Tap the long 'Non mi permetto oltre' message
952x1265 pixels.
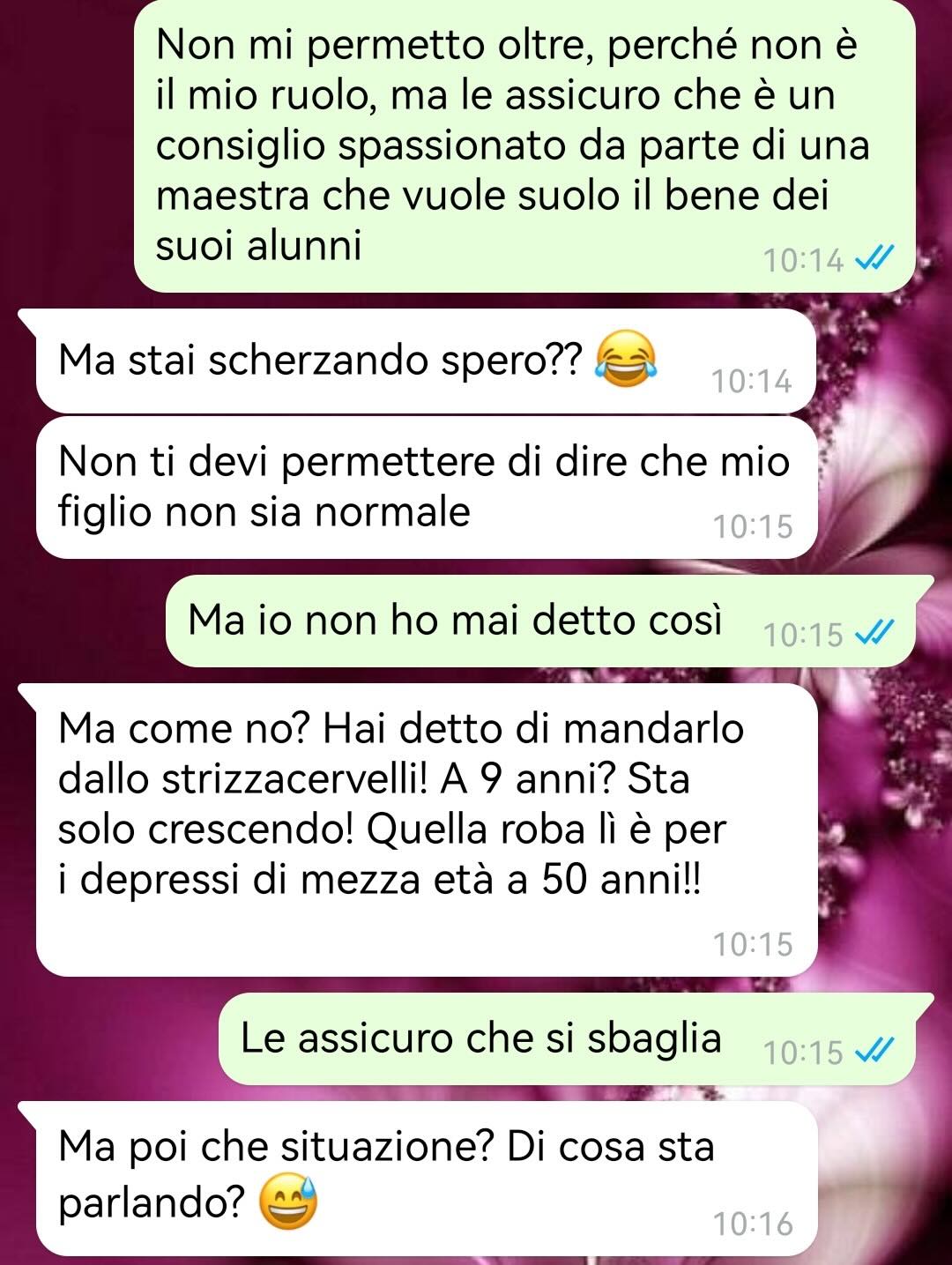click(x=525, y=144)
